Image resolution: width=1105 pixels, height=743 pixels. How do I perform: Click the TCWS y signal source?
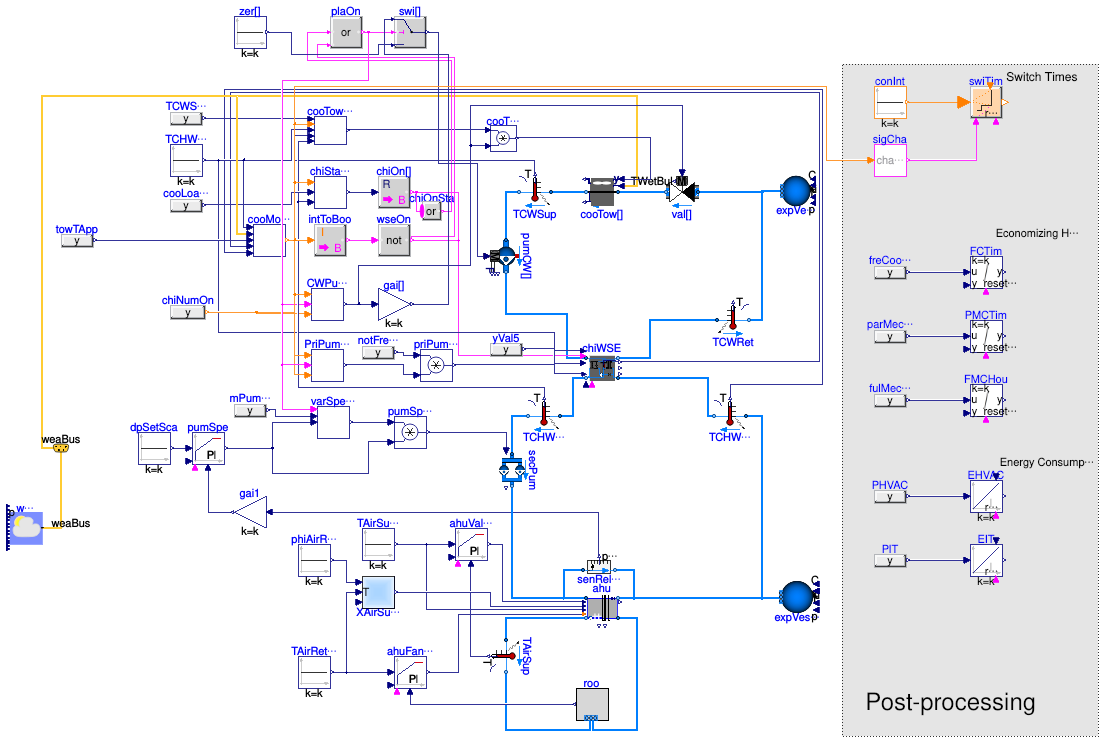coord(186,119)
